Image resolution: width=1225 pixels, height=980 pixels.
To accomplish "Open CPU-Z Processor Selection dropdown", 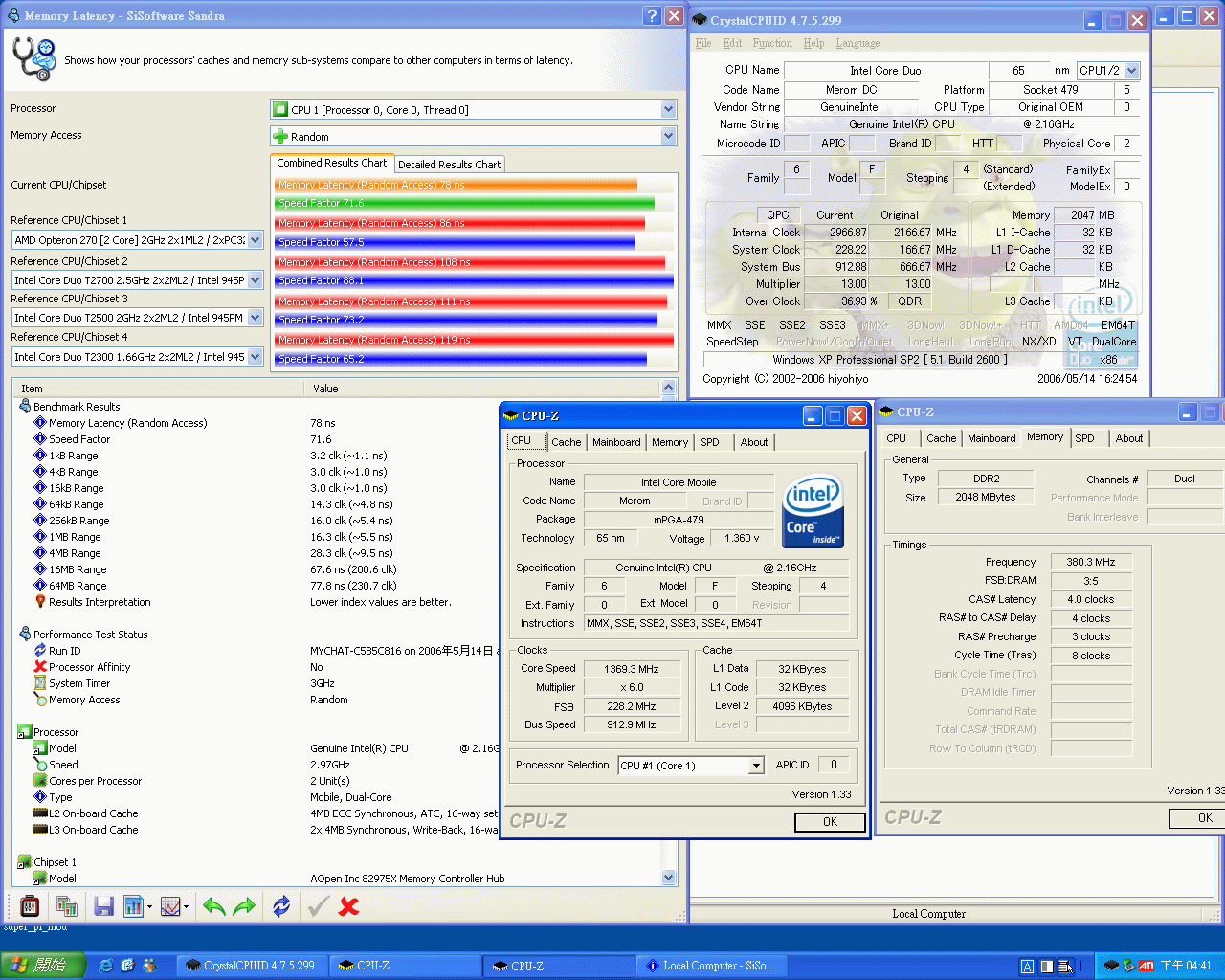I will (x=756, y=766).
